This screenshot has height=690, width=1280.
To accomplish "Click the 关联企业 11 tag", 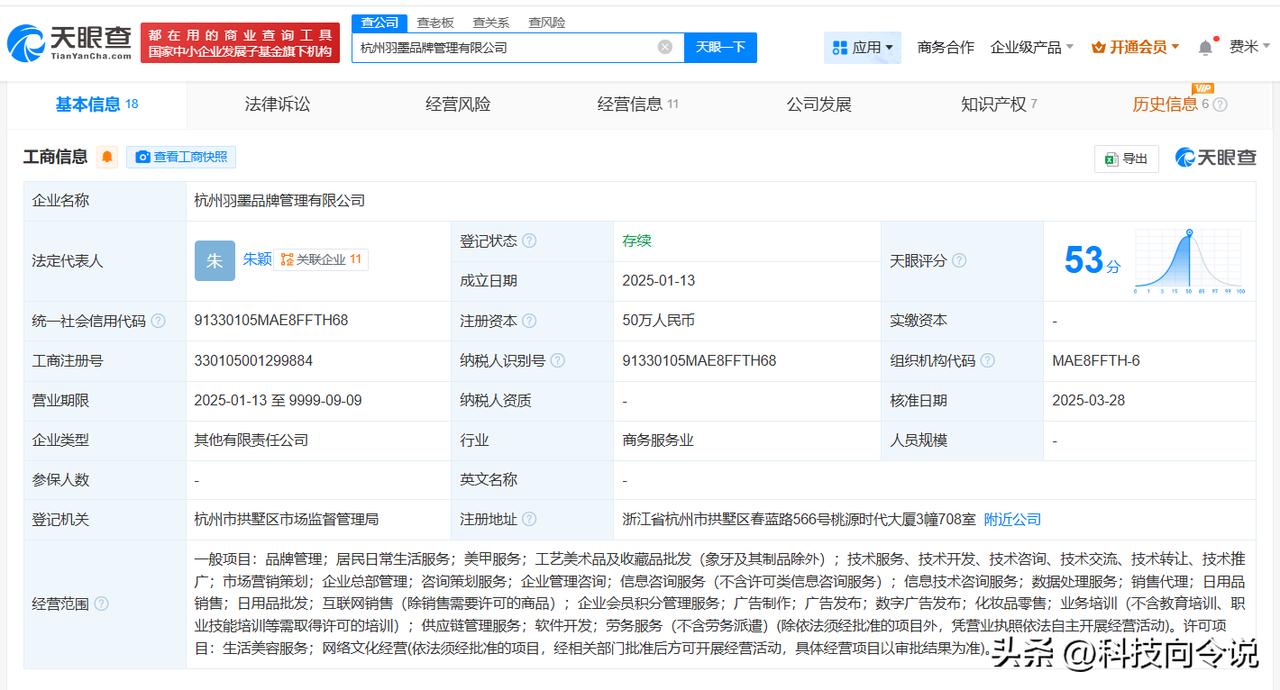I will pos(321,259).
